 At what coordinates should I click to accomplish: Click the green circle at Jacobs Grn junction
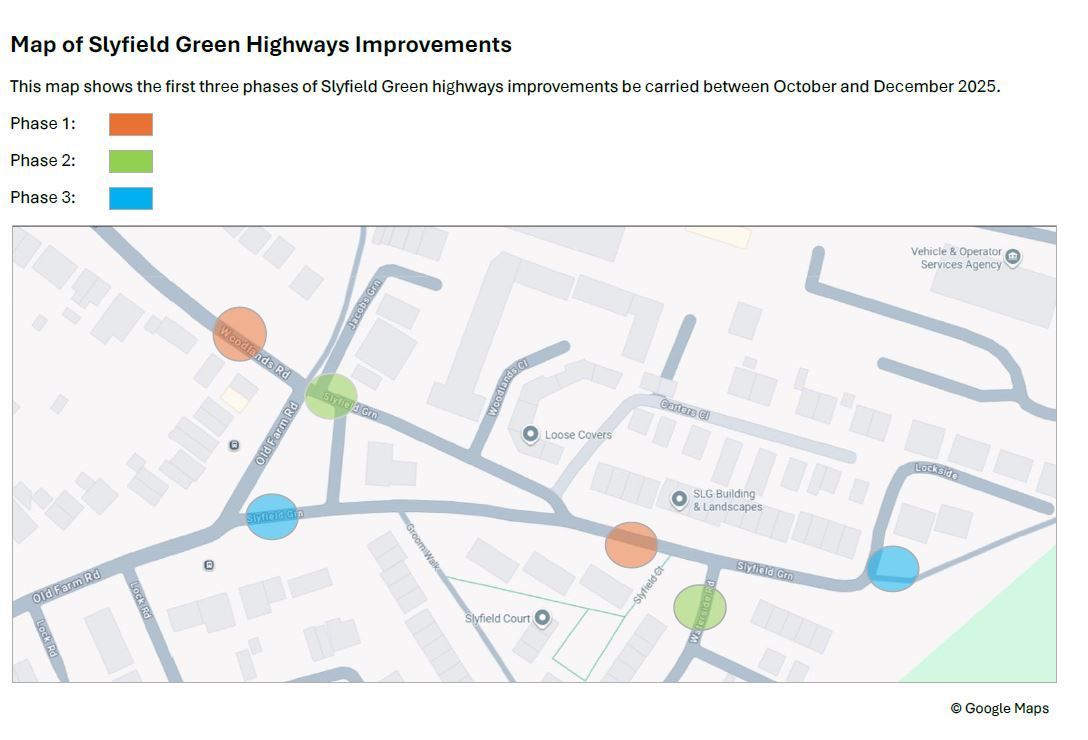coord(332,396)
